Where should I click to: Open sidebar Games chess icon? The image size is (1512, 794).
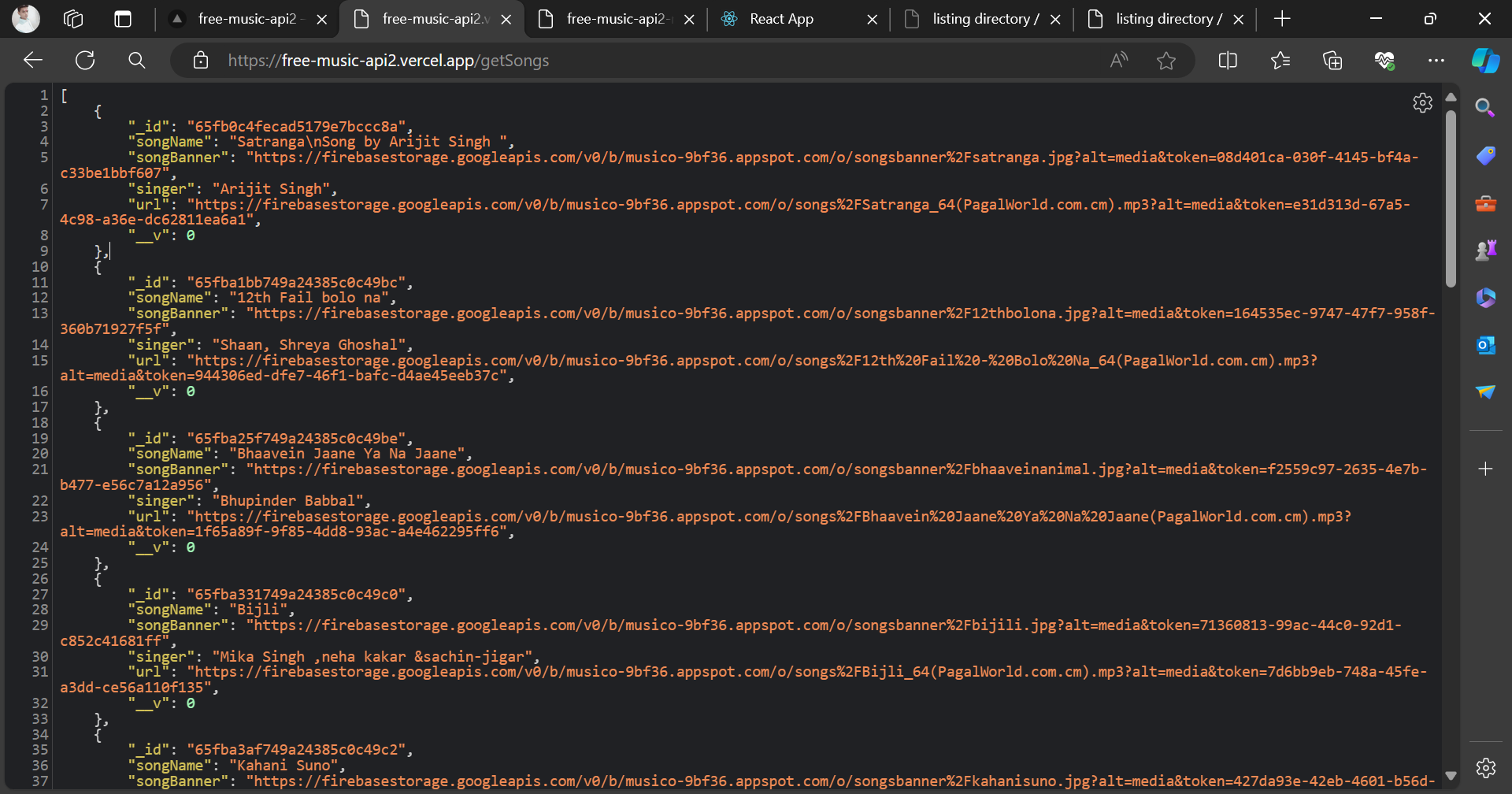pyautogui.click(x=1485, y=250)
